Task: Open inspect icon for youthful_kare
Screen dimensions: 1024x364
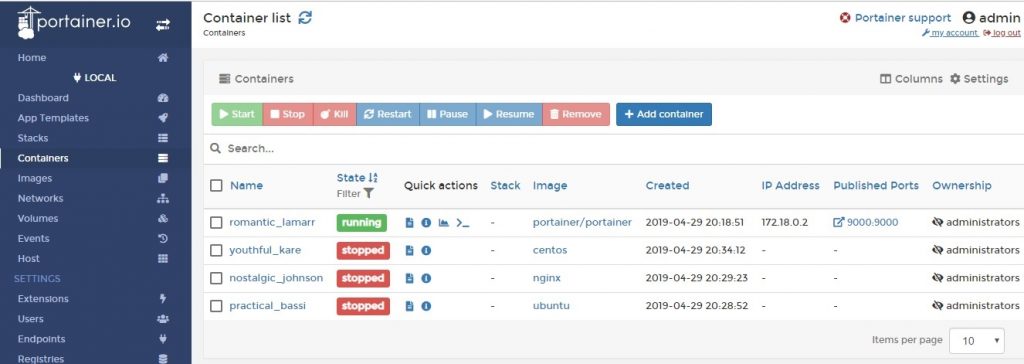Action: (426, 250)
